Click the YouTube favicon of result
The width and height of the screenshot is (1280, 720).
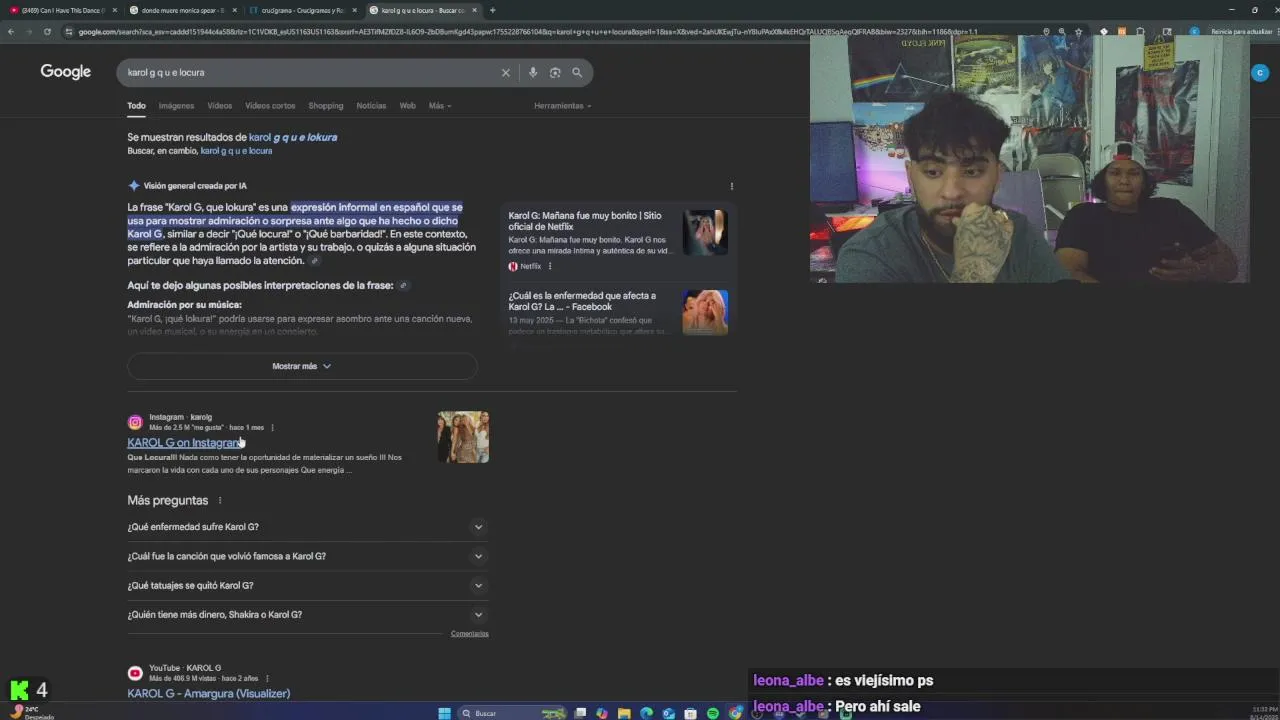pyautogui.click(x=135, y=673)
